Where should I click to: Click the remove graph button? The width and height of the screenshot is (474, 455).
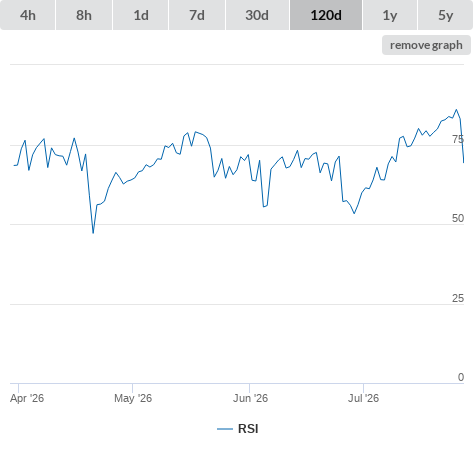pos(426,45)
